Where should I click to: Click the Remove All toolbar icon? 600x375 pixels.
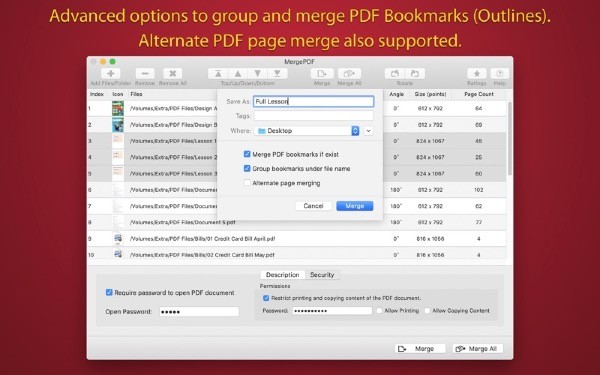tap(173, 73)
